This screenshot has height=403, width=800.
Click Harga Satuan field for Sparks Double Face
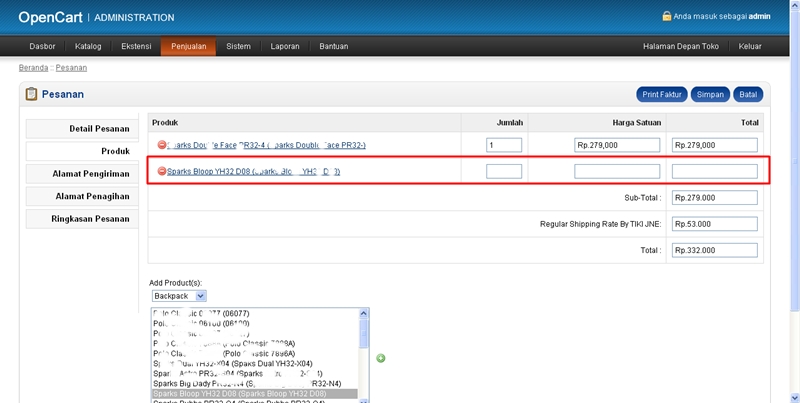coord(617,145)
